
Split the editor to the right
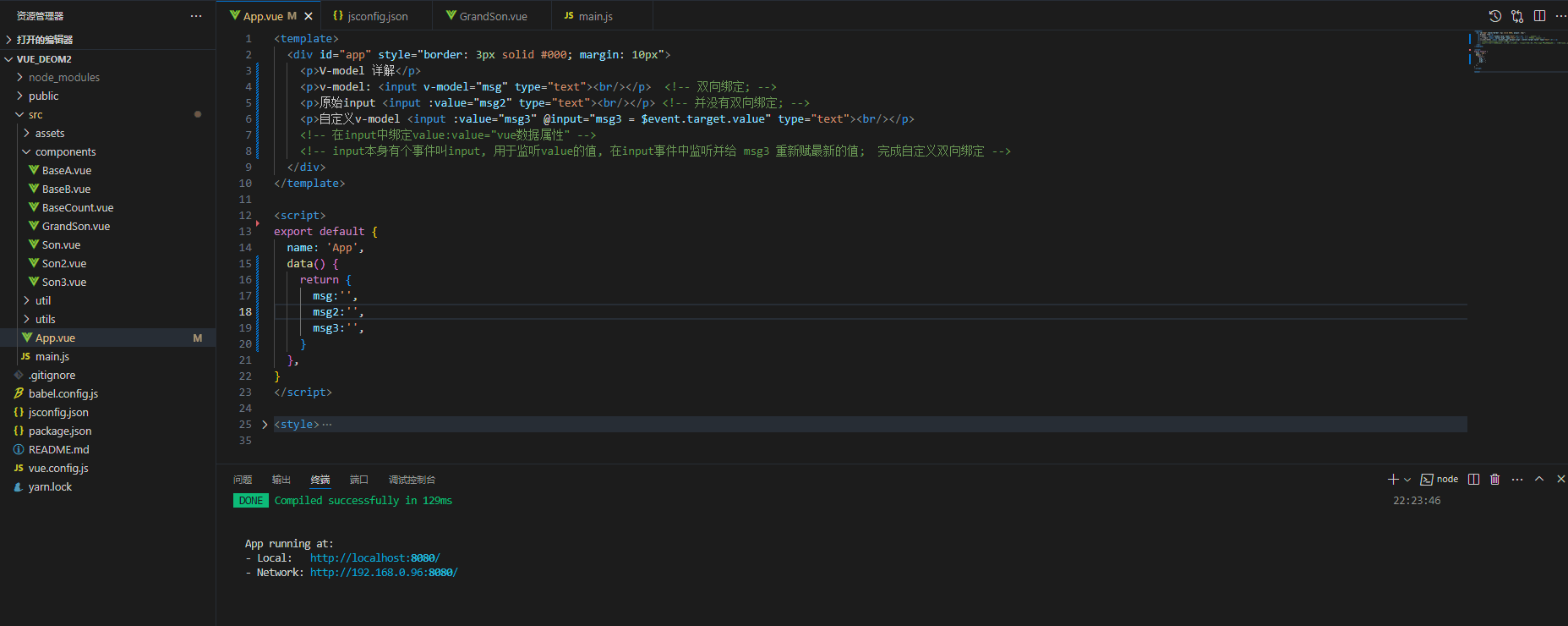tap(1540, 16)
